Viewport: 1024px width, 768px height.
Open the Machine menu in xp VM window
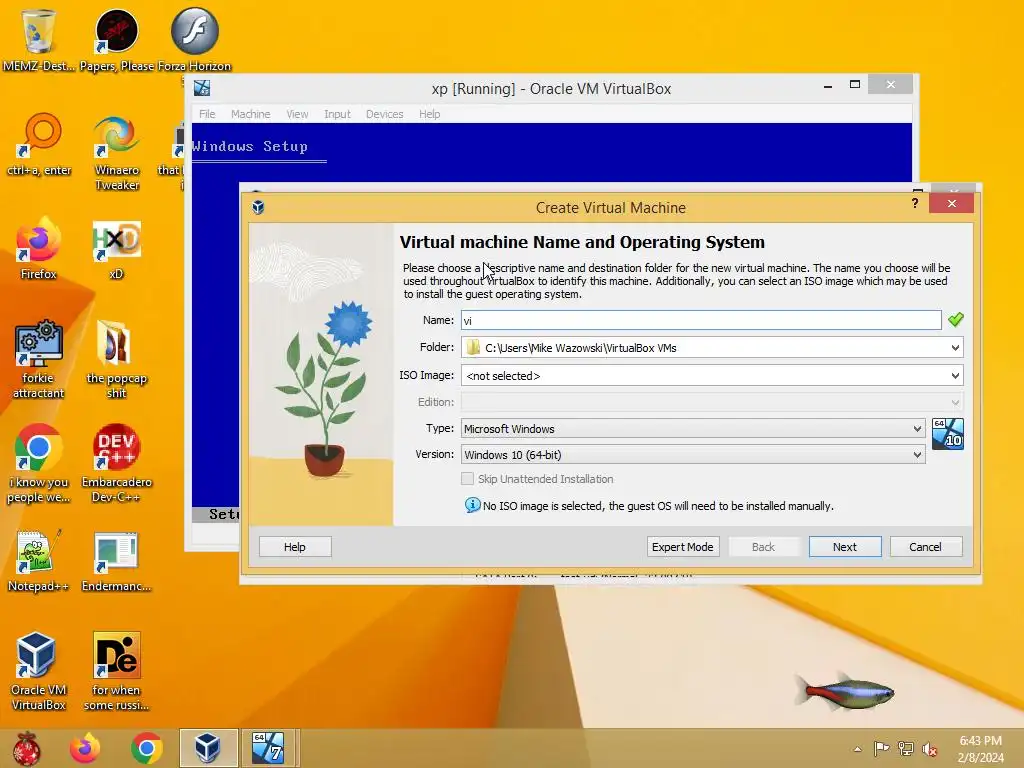[x=250, y=114]
